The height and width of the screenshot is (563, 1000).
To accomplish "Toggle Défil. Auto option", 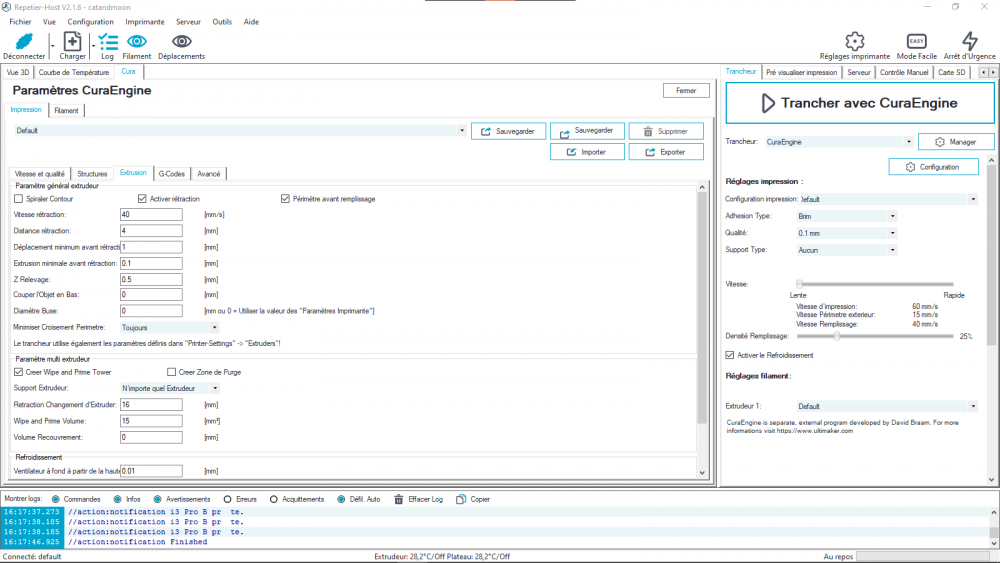I will tap(341, 499).
